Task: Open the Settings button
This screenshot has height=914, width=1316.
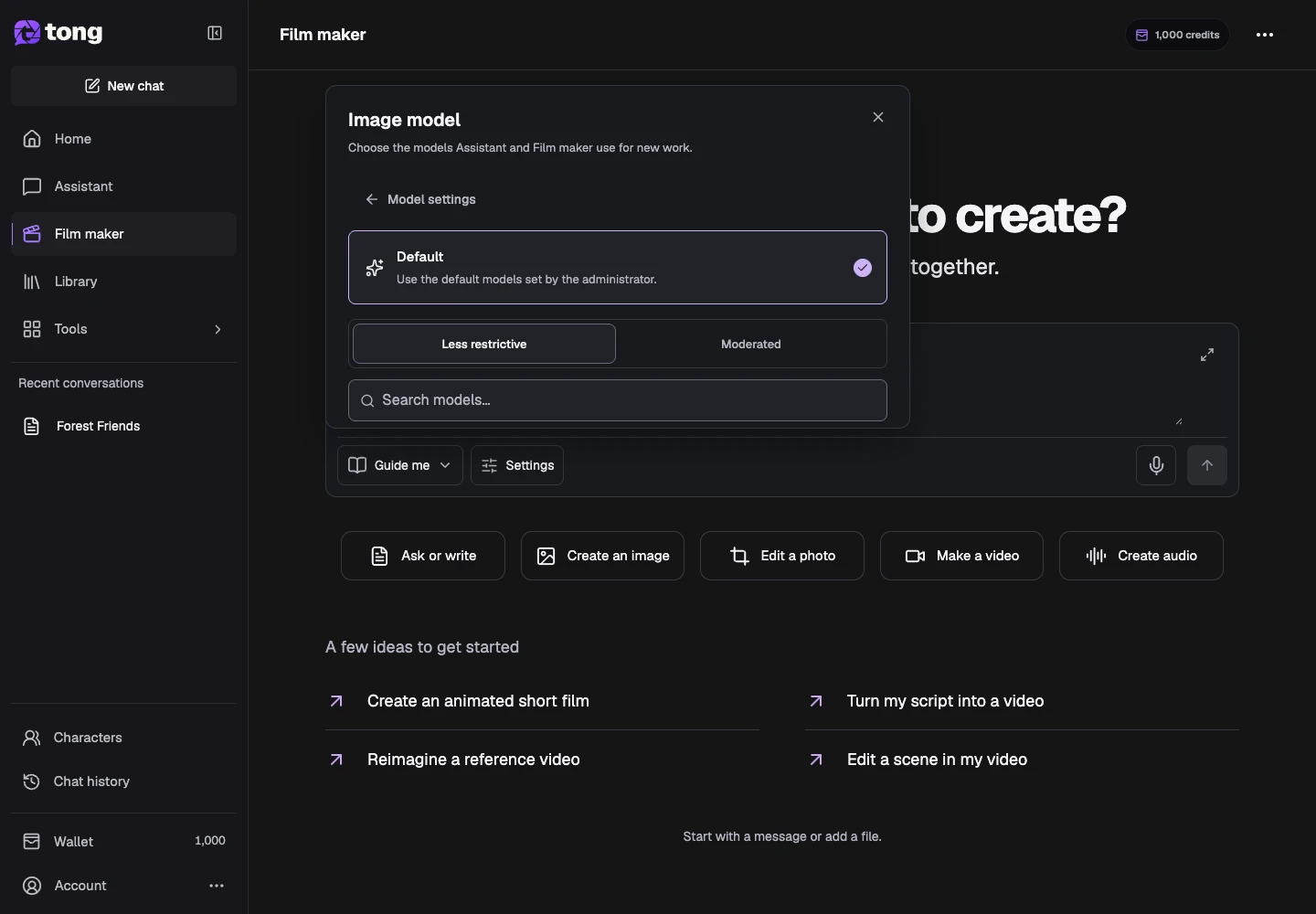Action: pyautogui.click(x=517, y=465)
